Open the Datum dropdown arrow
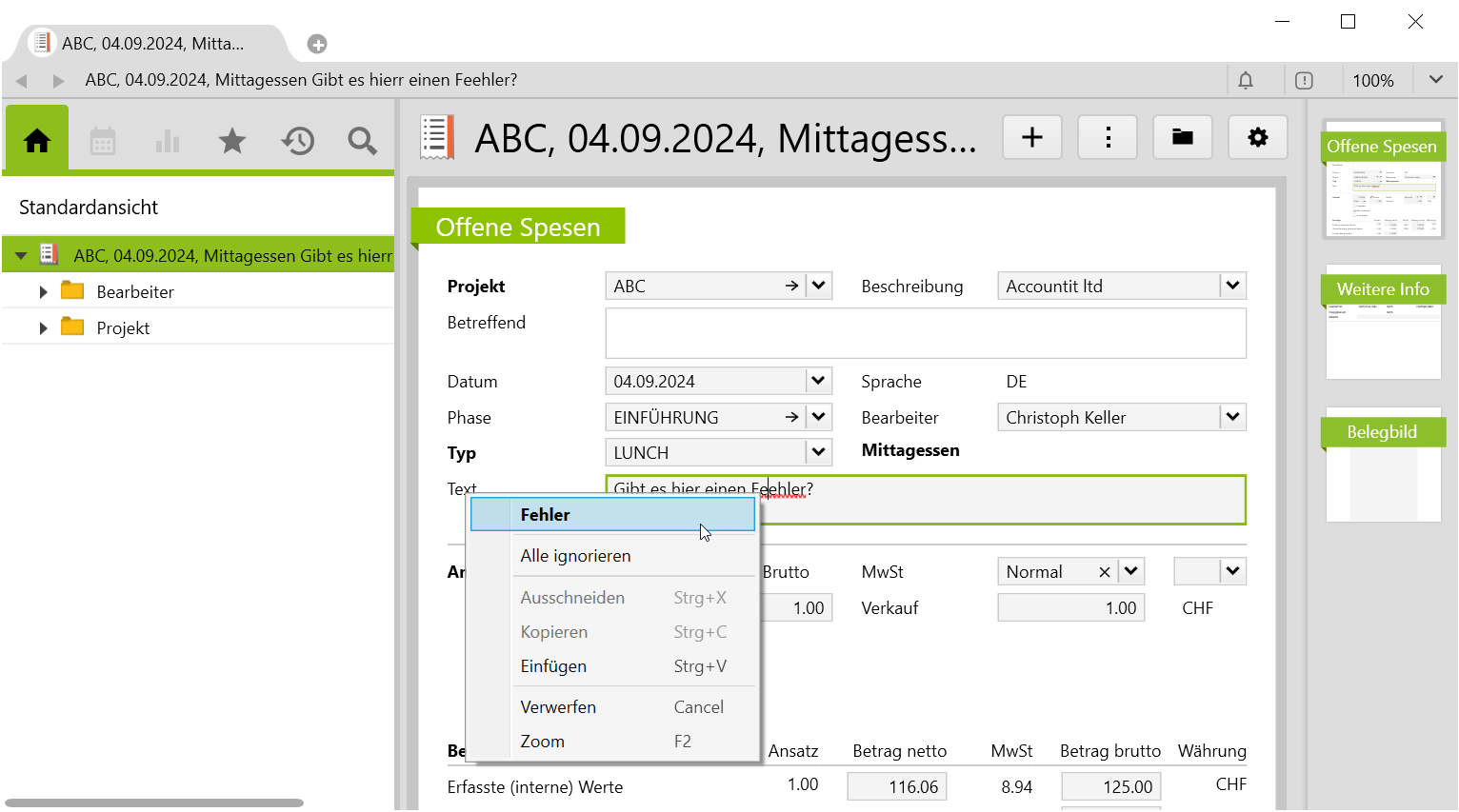Viewport: 1459px width, 812px height. pos(818,381)
